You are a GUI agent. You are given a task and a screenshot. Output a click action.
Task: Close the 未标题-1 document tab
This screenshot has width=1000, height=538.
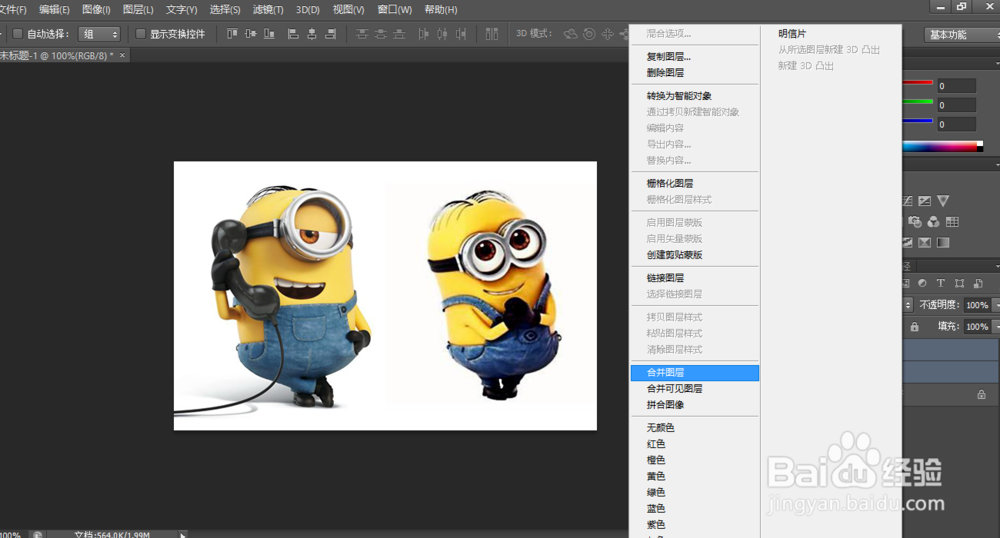(x=122, y=55)
